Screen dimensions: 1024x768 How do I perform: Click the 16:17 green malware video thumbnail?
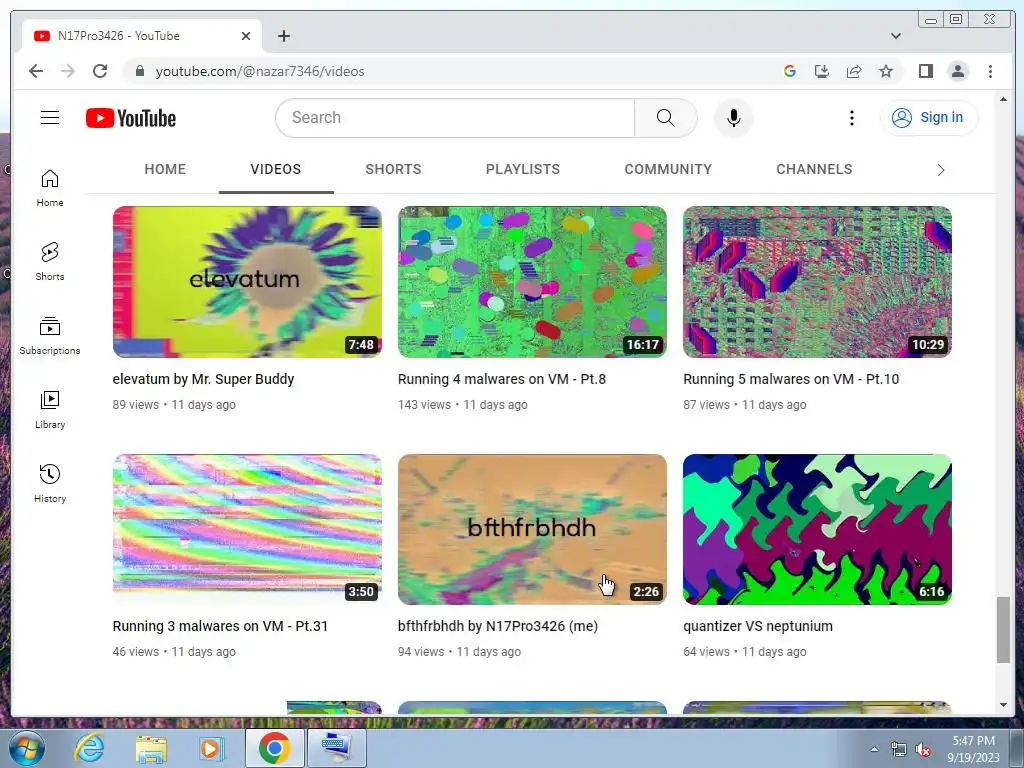point(532,281)
